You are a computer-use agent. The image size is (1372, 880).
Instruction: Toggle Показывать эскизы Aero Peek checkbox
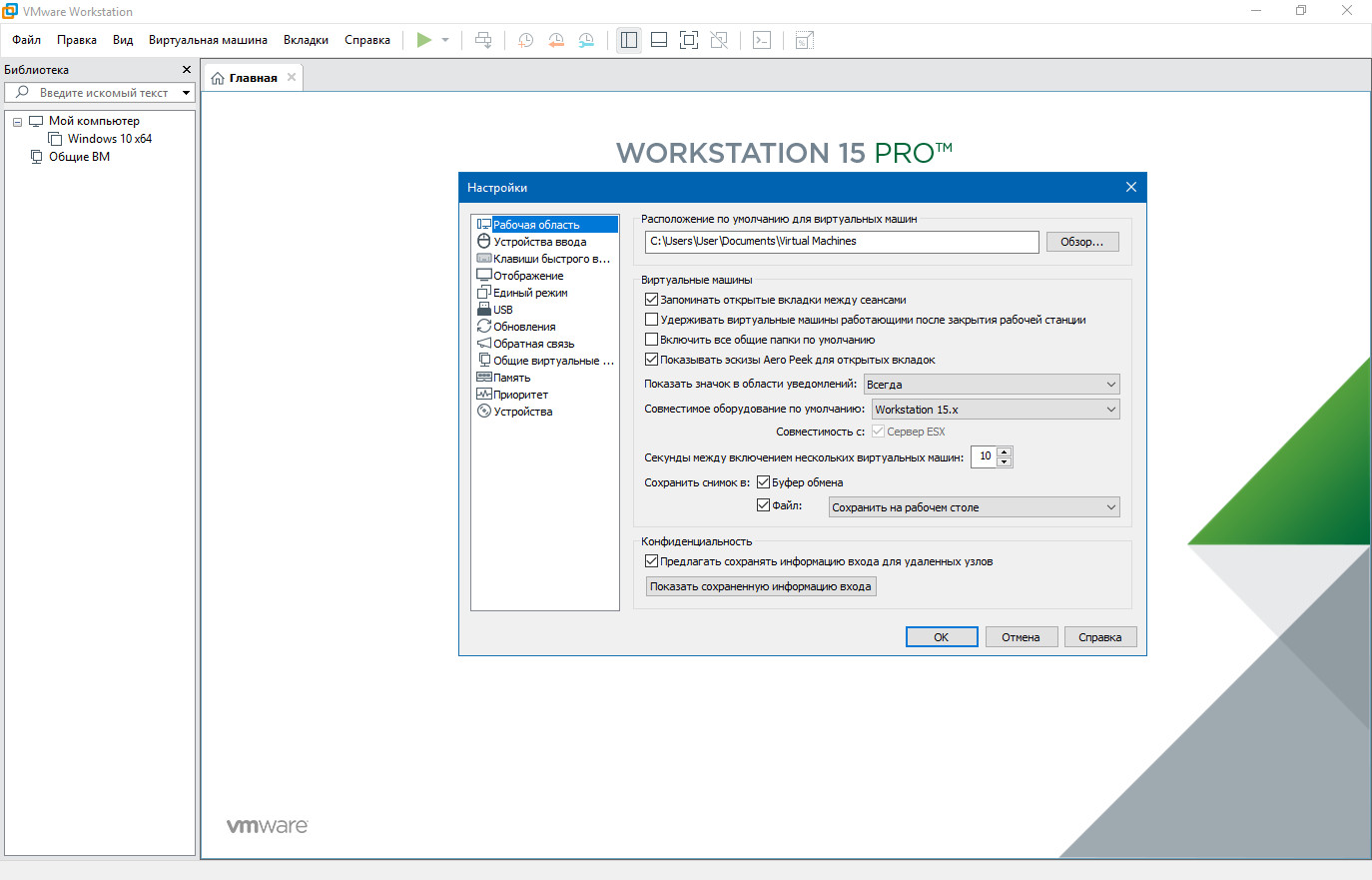click(x=651, y=360)
